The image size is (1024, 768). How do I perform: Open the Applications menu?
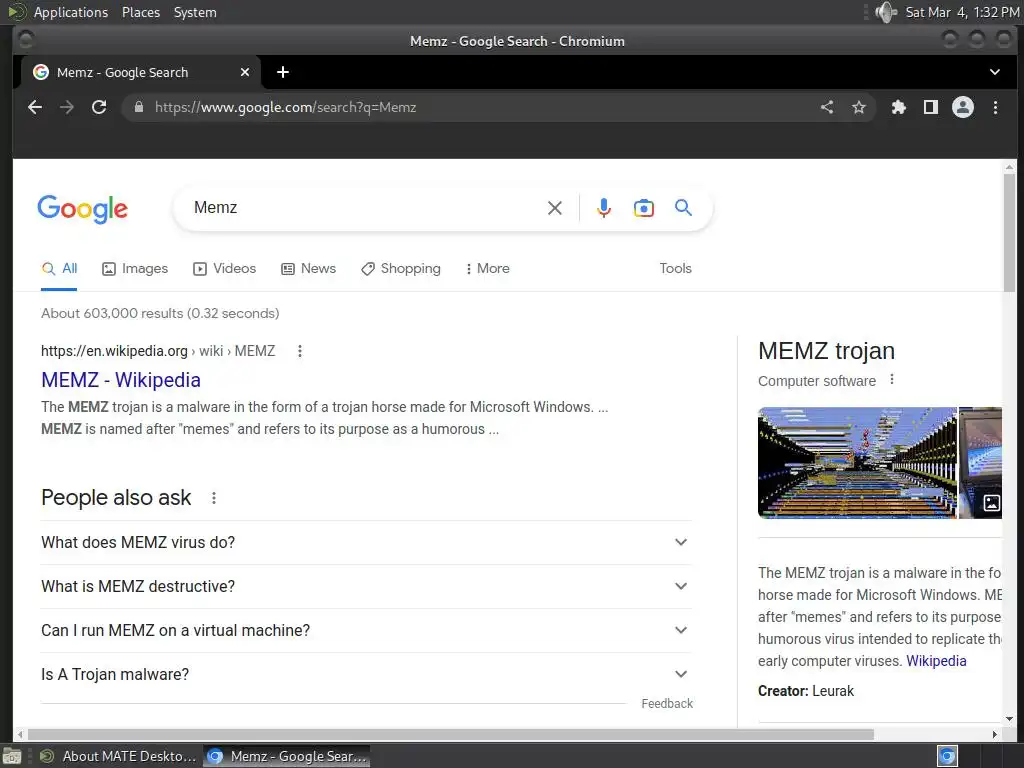pos(71,12)
